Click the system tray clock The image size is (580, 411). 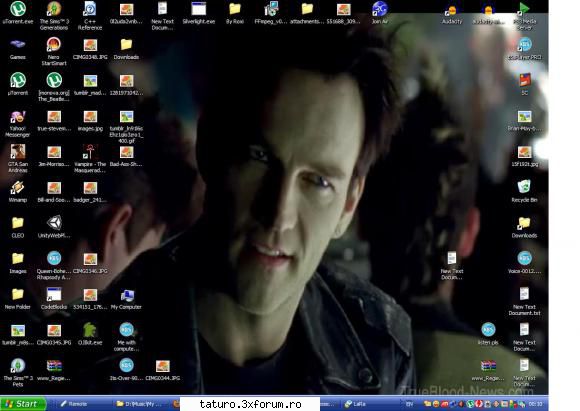point(536,404)
